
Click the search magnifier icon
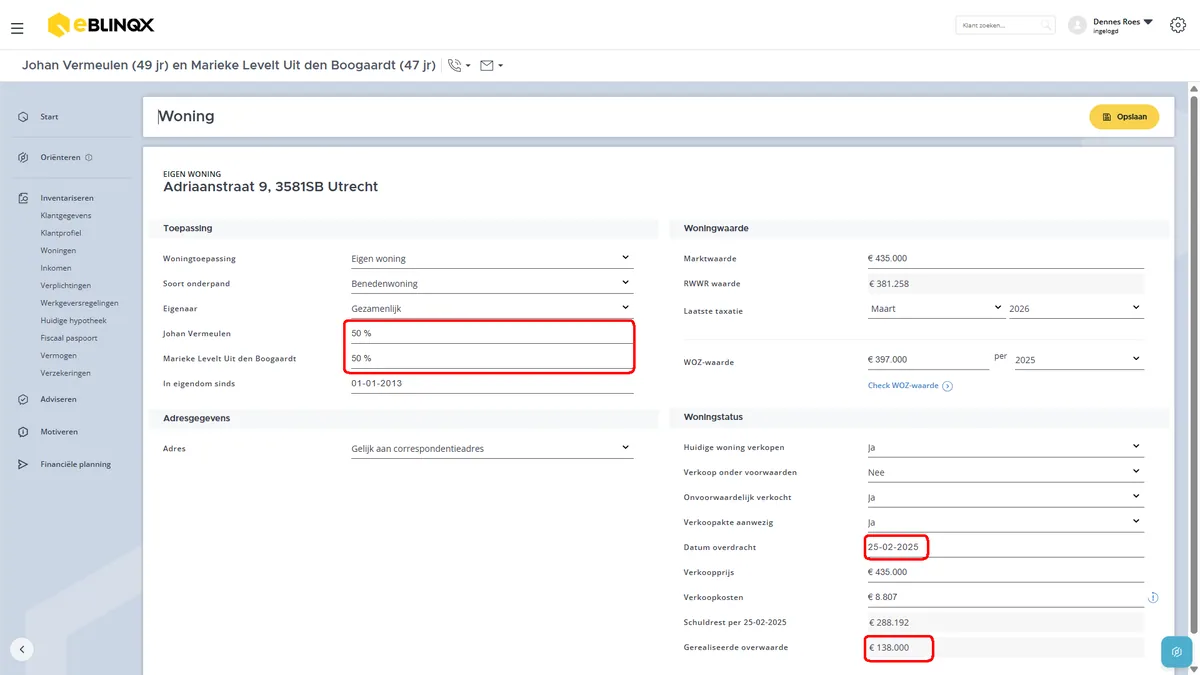pyautogui.click(x=1045, y=25)
